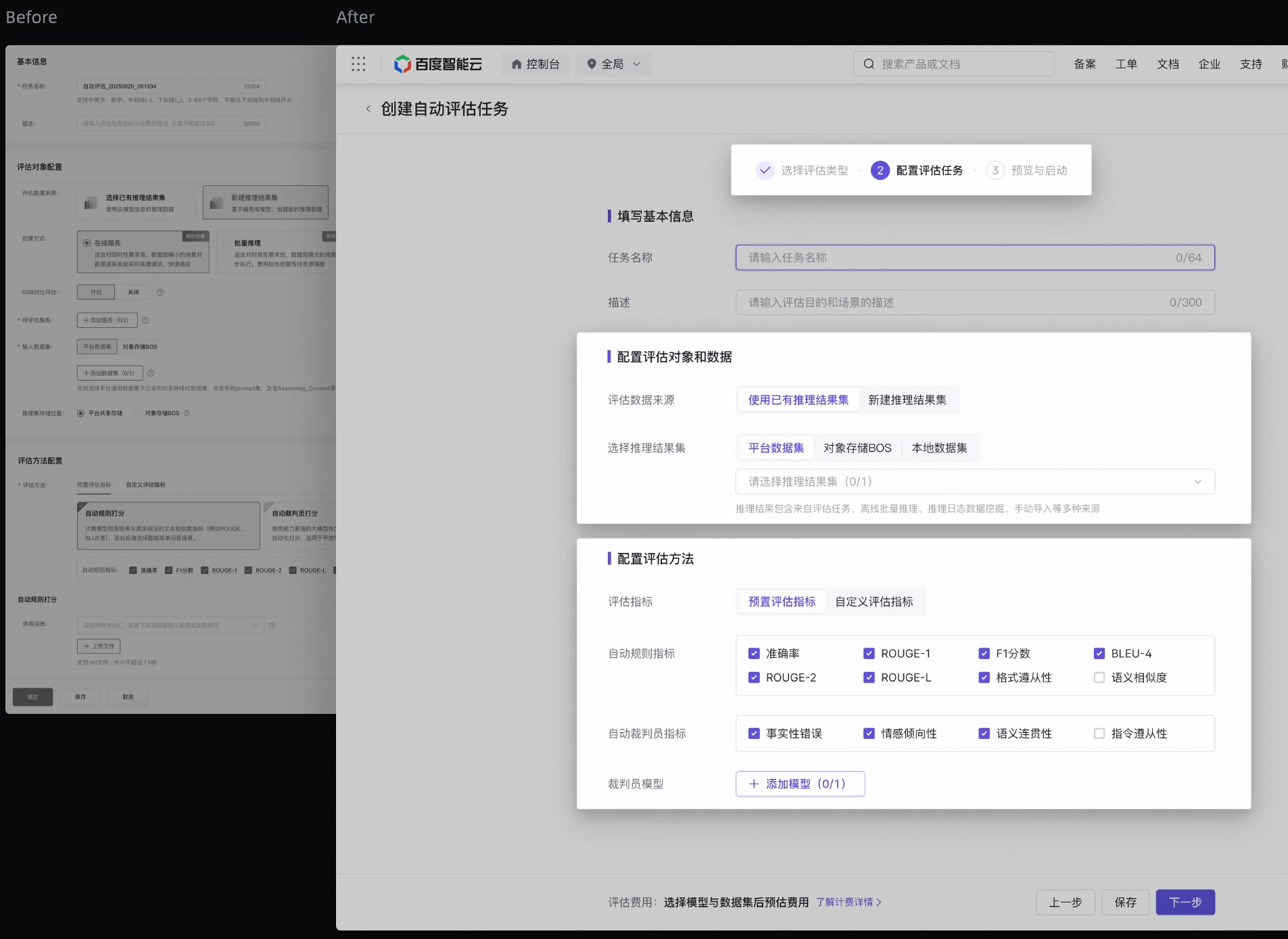The image size is (1288, 939).
Task: Click 添加数据集 (0/1) in Before panel
Action: (110, 373)
